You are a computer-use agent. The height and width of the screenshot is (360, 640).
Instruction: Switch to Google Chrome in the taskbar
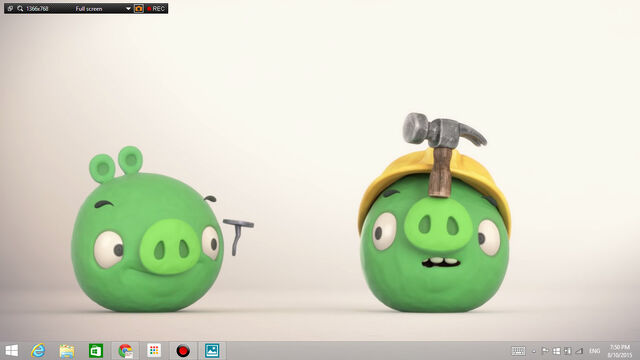[x=126, y=351]
